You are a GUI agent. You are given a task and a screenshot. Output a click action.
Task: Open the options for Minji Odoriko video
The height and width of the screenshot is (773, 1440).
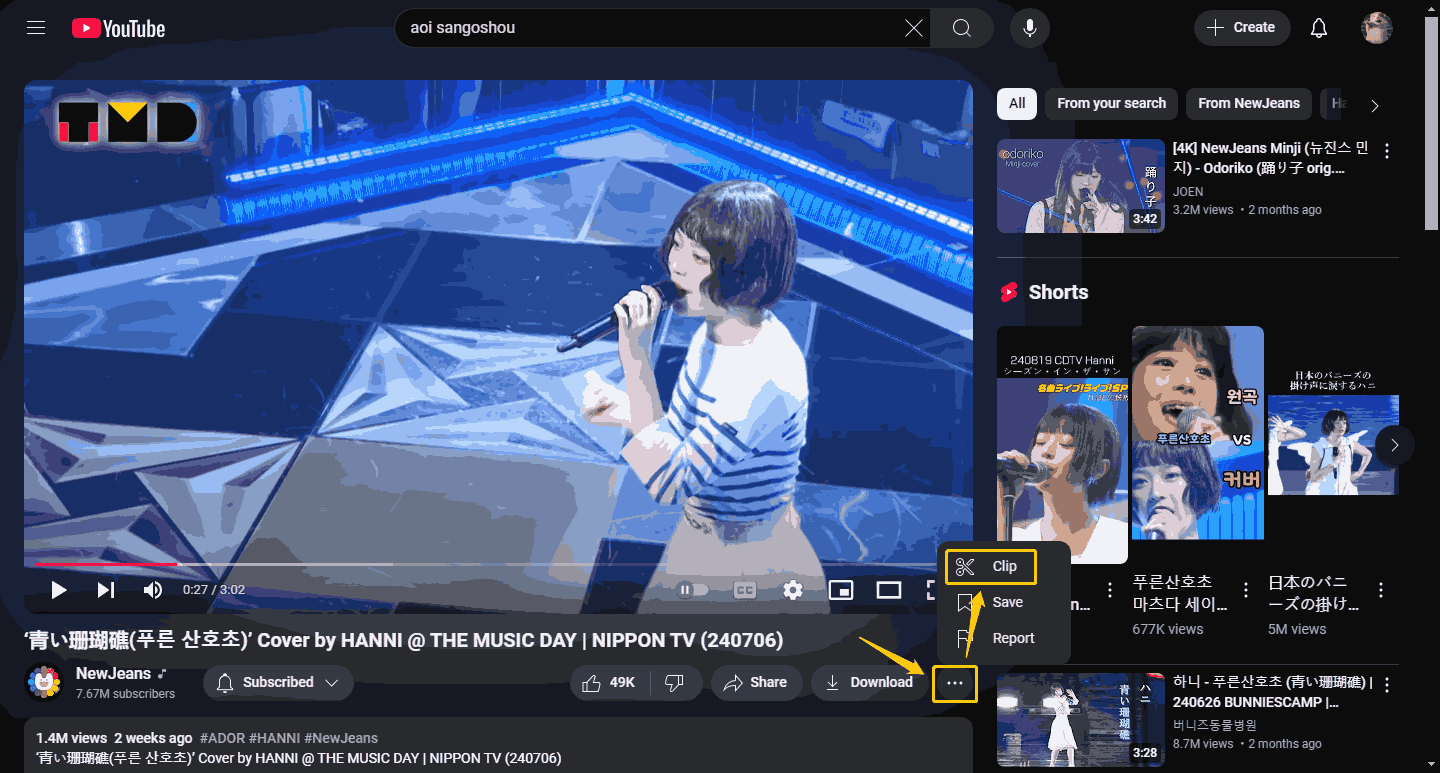point(1387,151)
